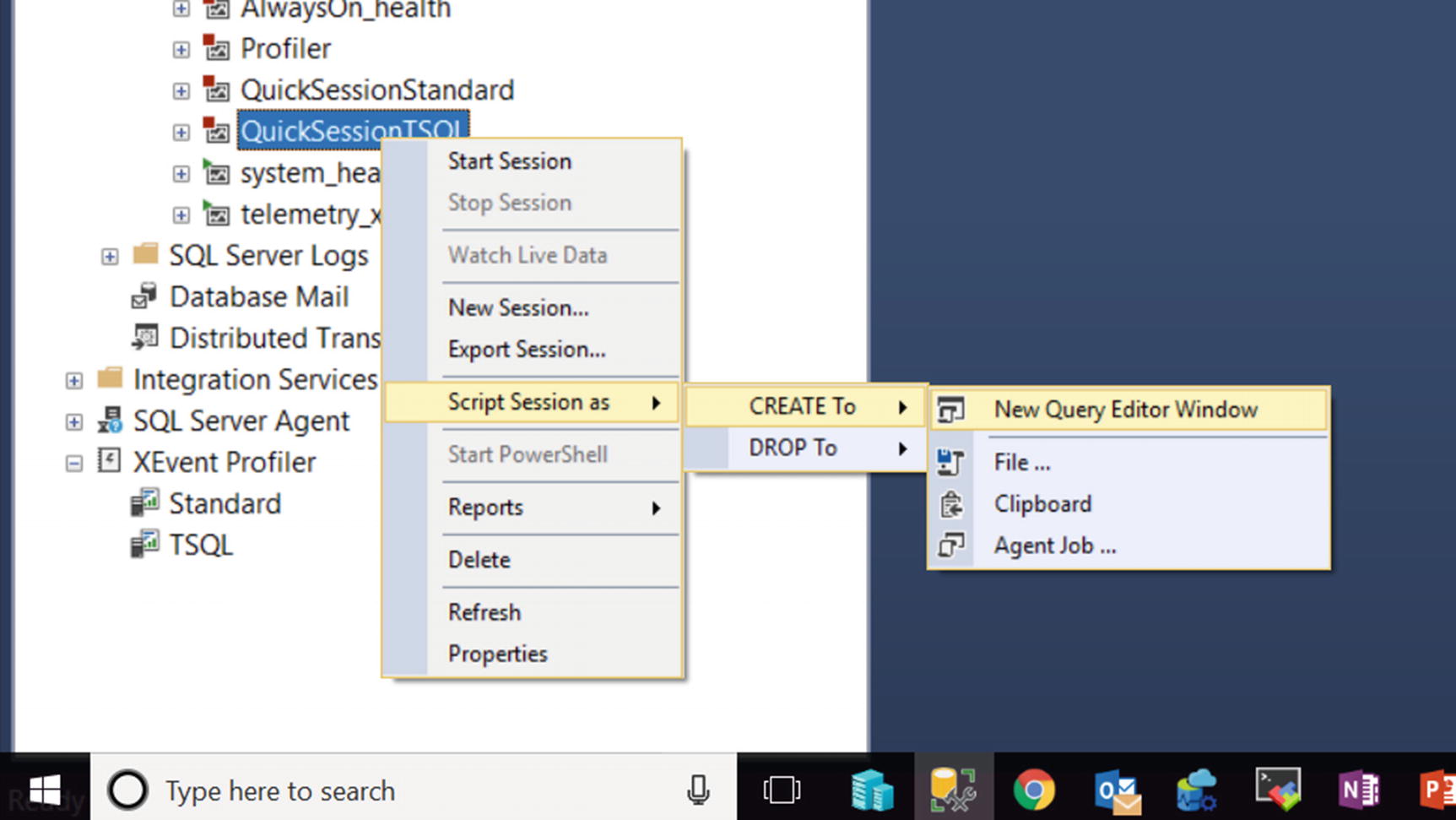Collapse the XEvent Profiler node

(74, 463)
